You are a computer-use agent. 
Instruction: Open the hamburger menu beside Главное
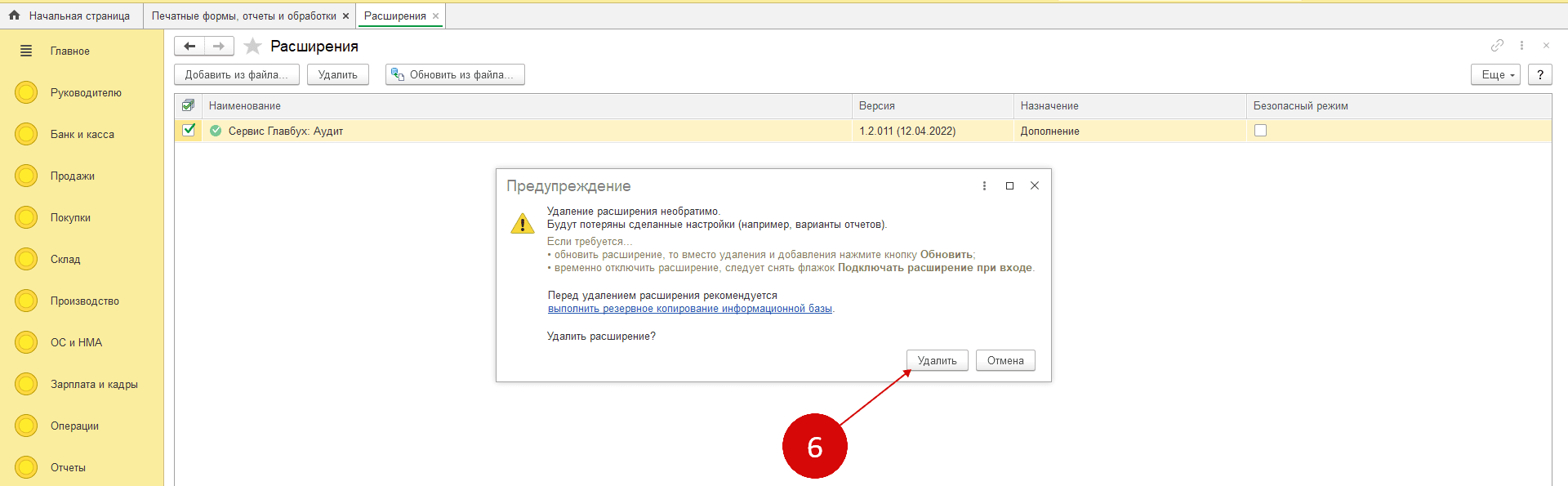point(26,51)
